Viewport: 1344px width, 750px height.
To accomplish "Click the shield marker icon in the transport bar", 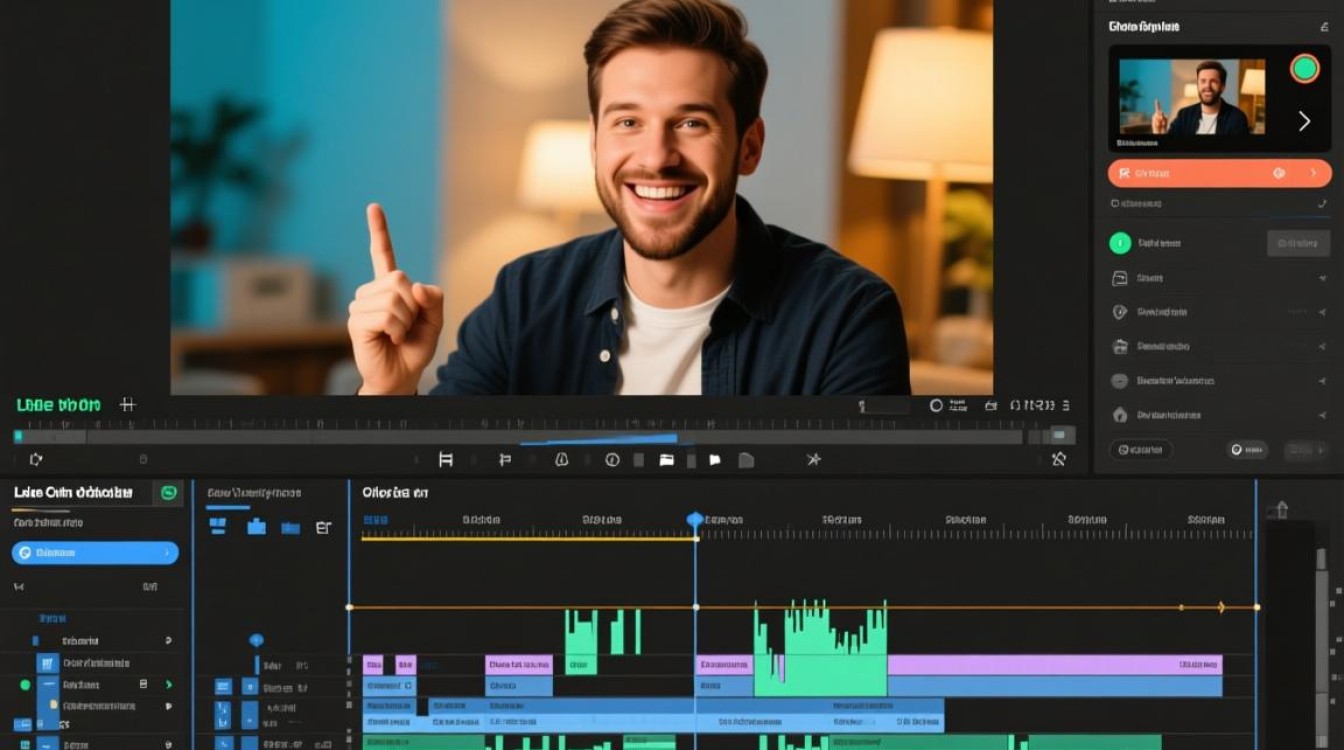I will (561, 459).
